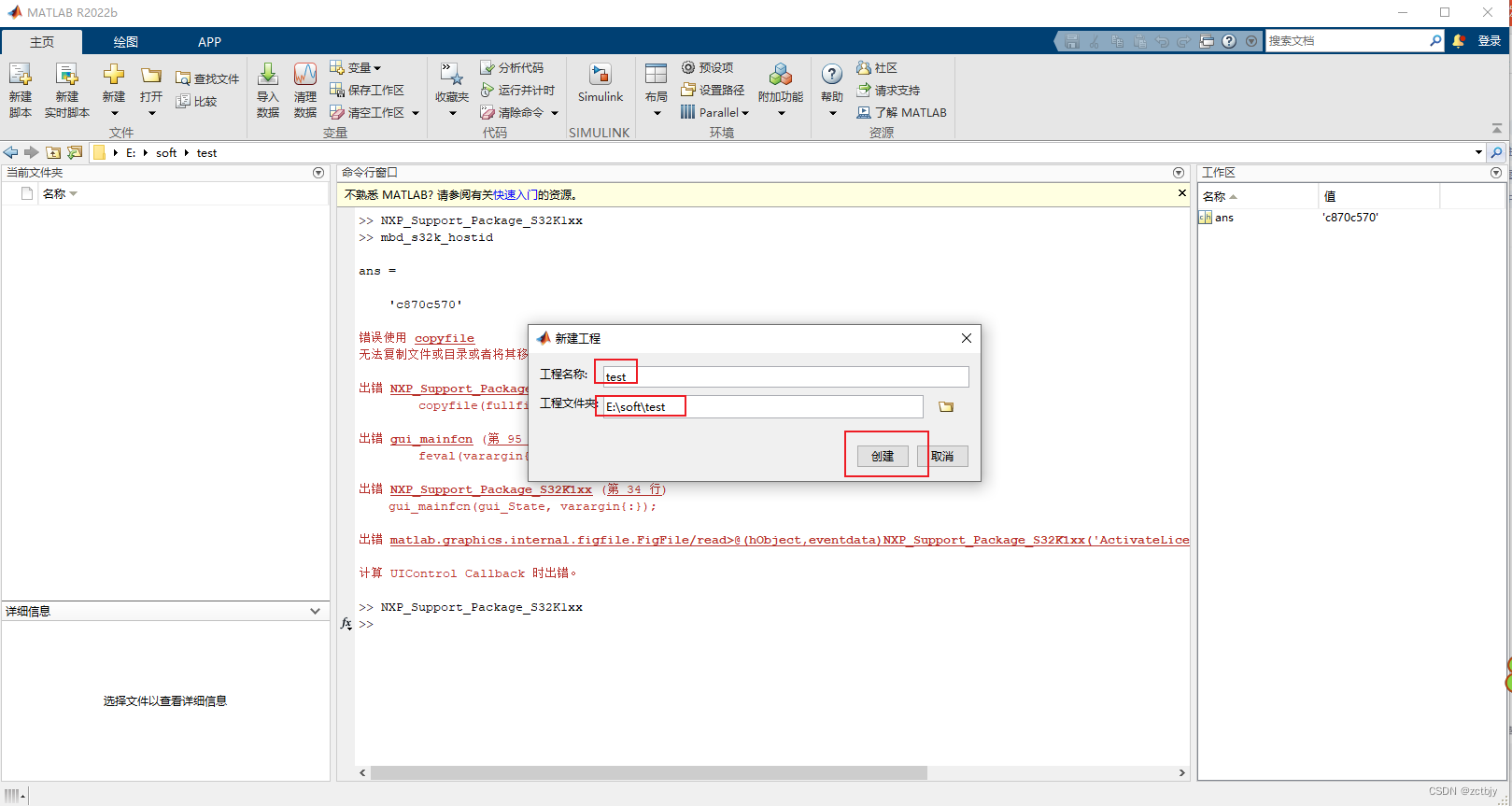This screenshot has height=806, width=1512.
Task: Expand the 清空工作区 dropdown arrow
Action: 416,113
